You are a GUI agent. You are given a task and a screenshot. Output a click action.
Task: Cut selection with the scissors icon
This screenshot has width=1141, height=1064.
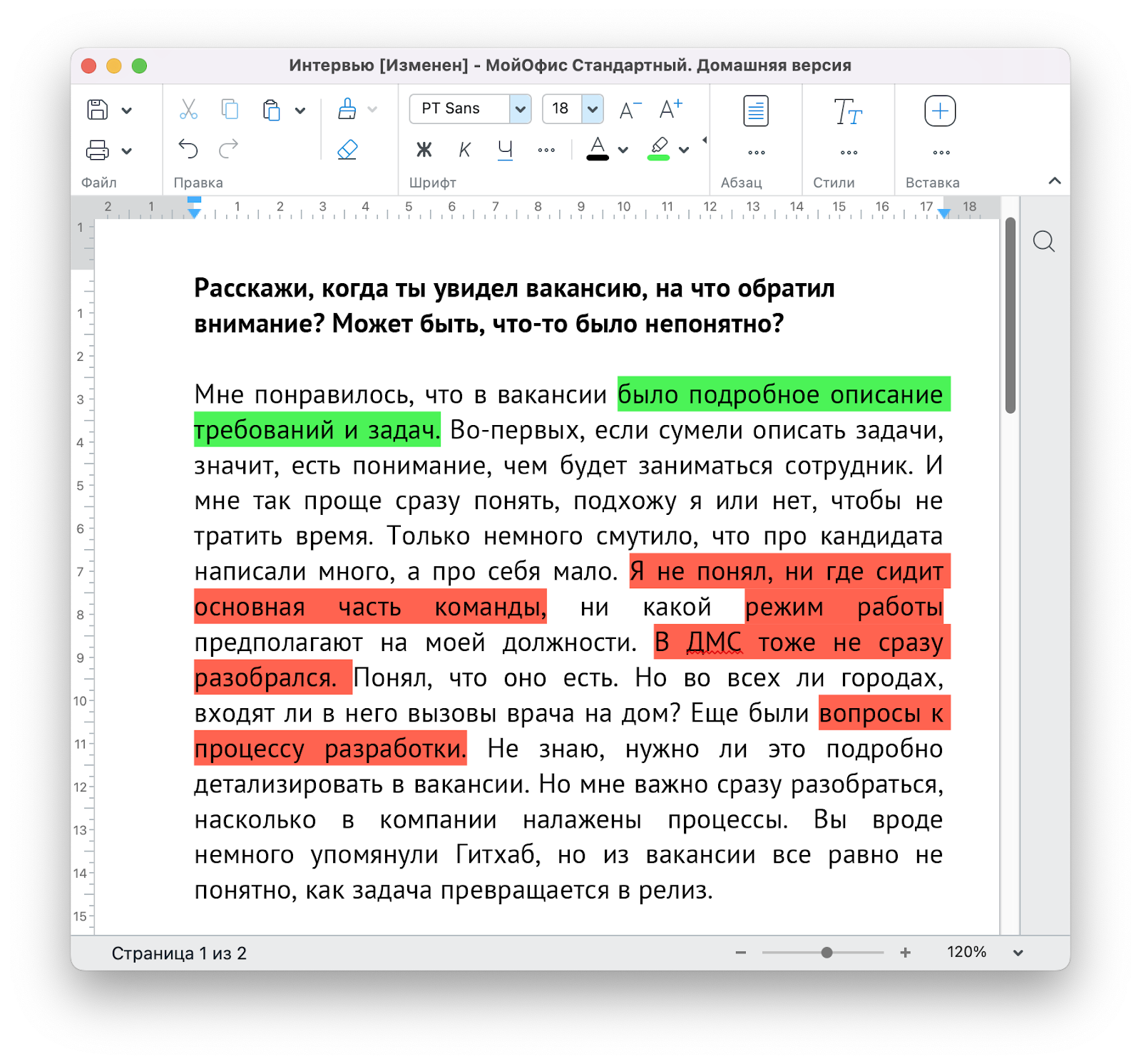[x=188, y=109]
